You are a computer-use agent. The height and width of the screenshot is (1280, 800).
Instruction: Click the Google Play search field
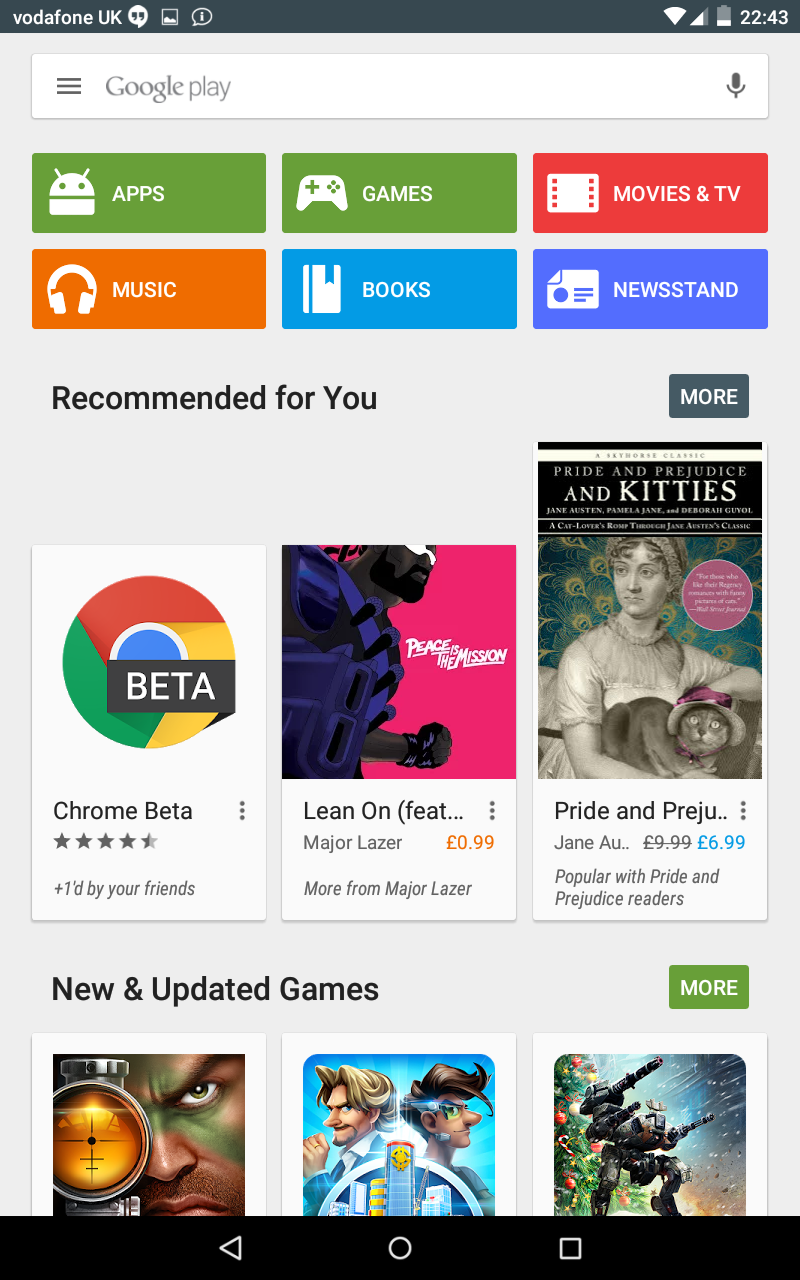coord(400,87)
